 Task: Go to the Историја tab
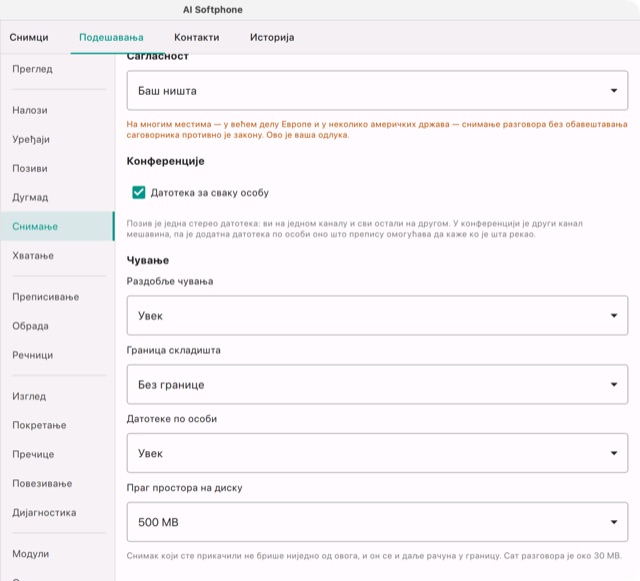[272, 37]
